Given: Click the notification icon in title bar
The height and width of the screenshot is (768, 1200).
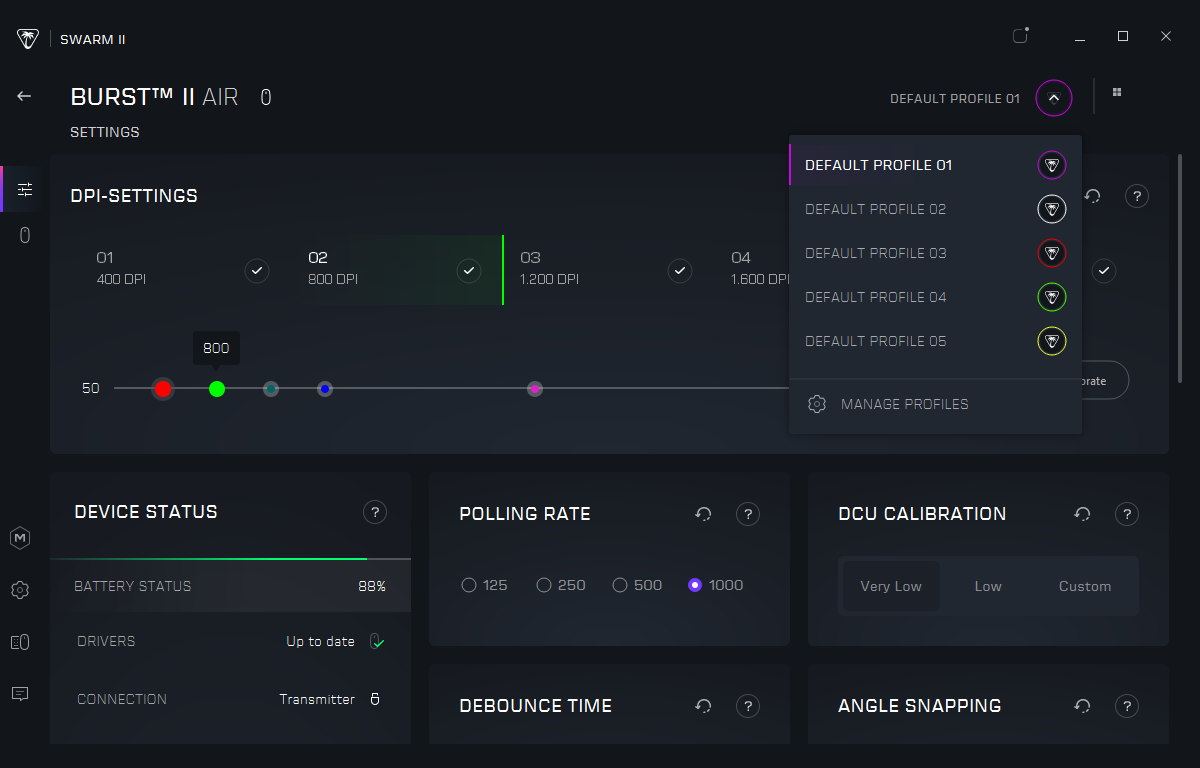Looking at the screenshot, I should (x=1020, y=36).
